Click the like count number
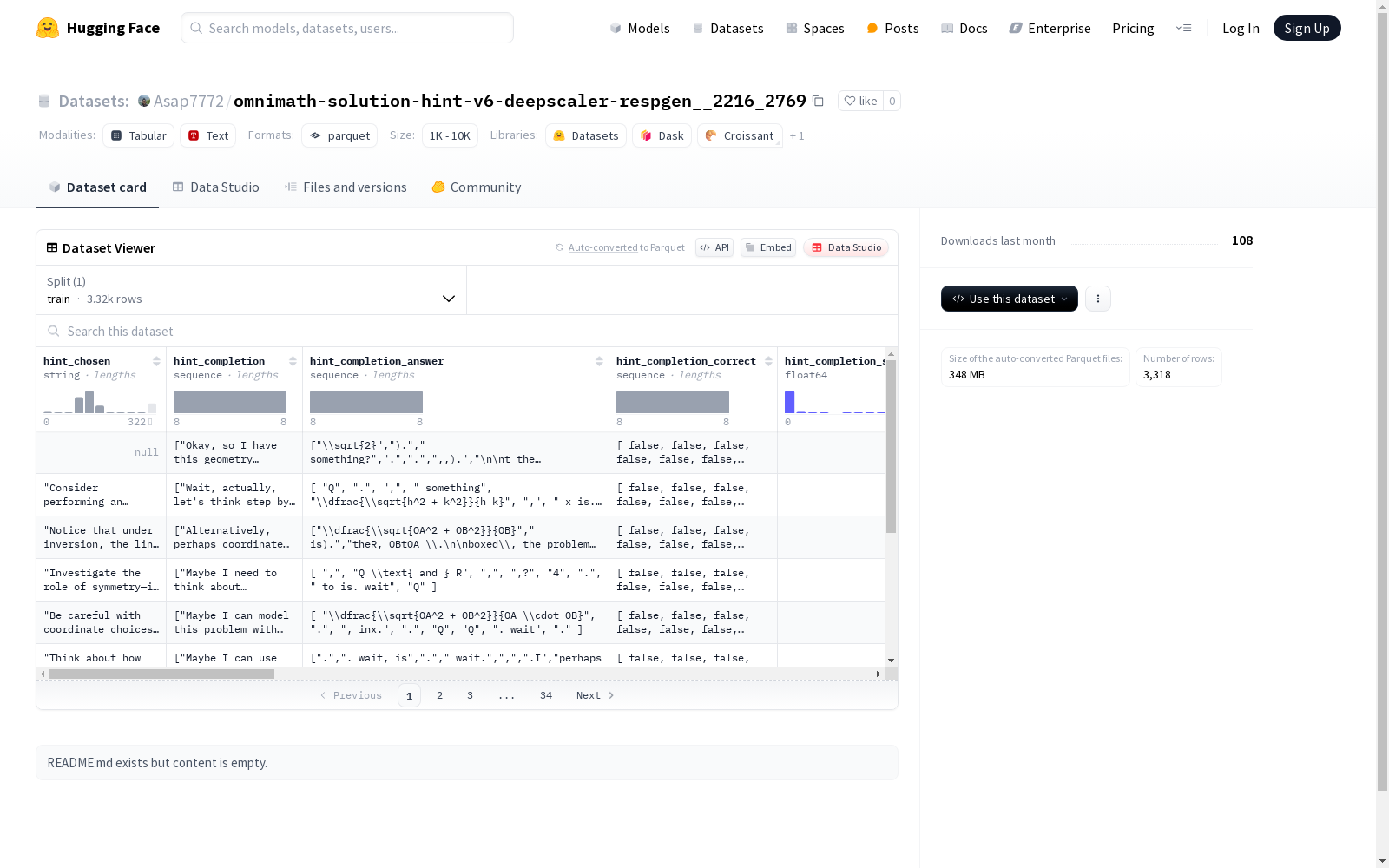 892,101
